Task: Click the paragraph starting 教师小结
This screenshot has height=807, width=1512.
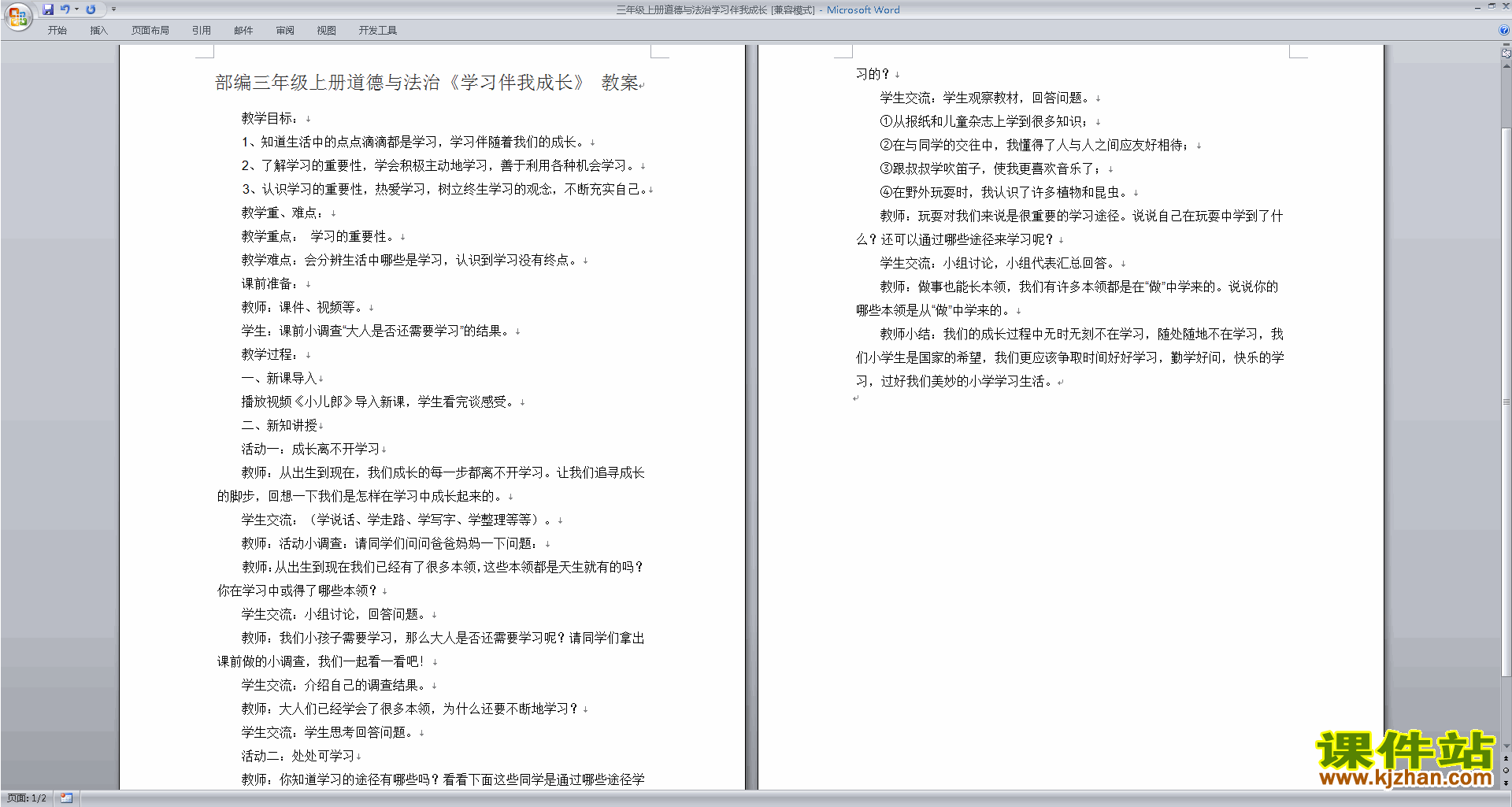Action: click(1069, 357)
